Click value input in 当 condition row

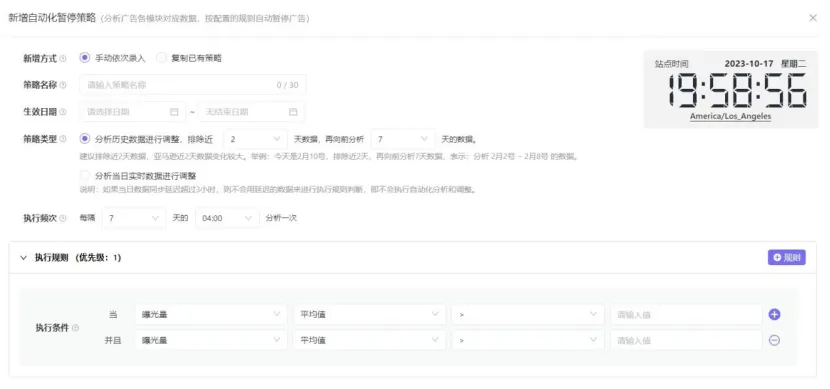pos(686,314)
